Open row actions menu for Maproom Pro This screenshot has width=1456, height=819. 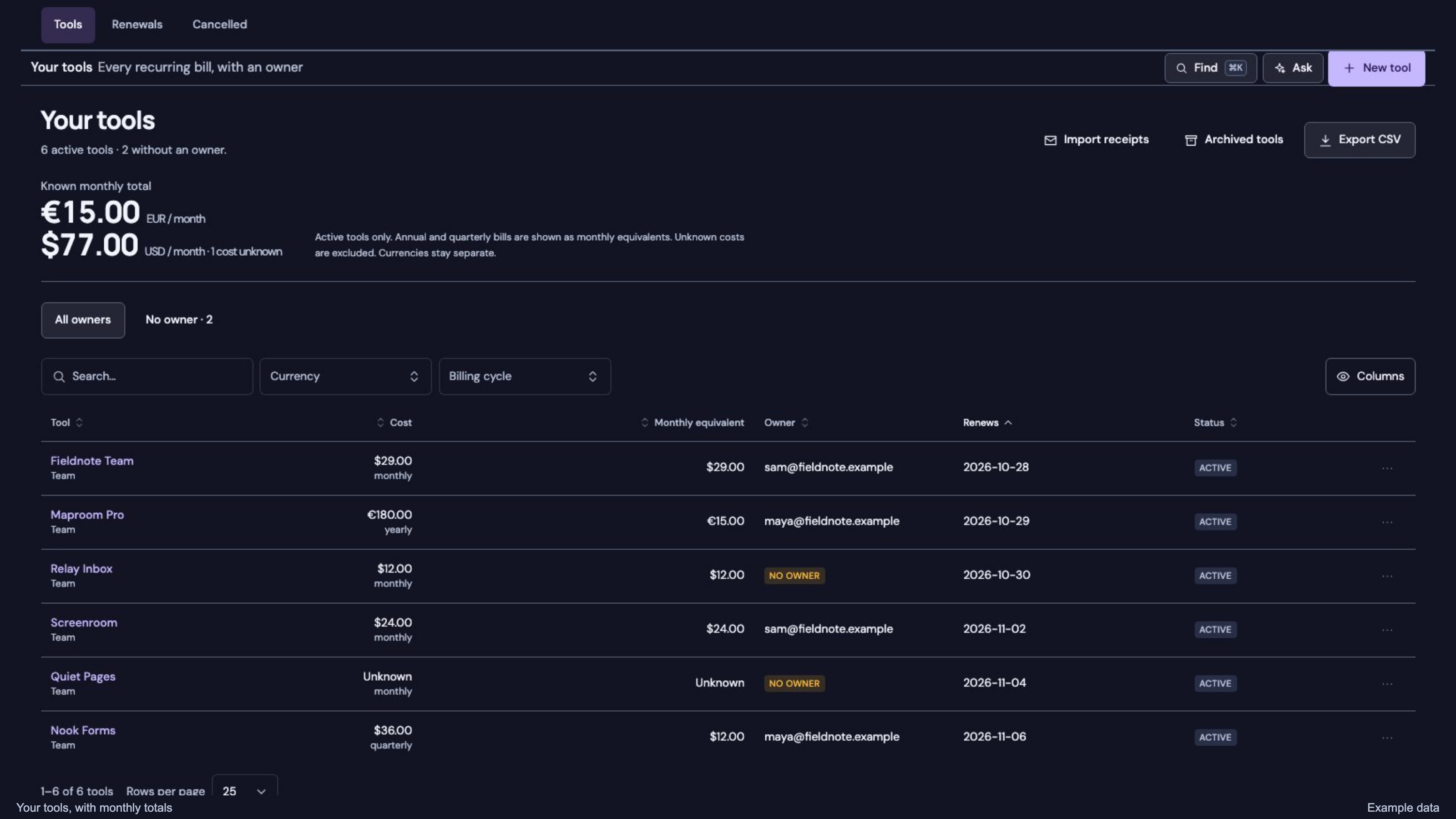1387,522
